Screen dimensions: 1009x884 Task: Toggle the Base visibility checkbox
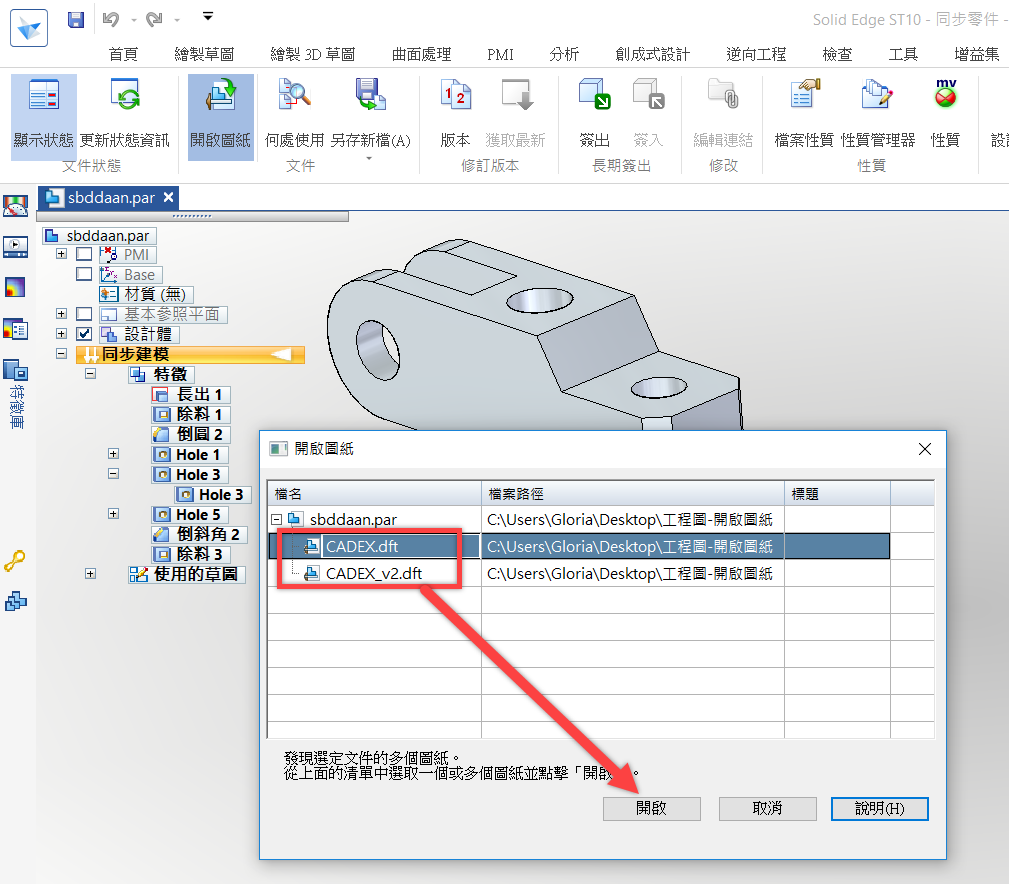click(84, 274)
